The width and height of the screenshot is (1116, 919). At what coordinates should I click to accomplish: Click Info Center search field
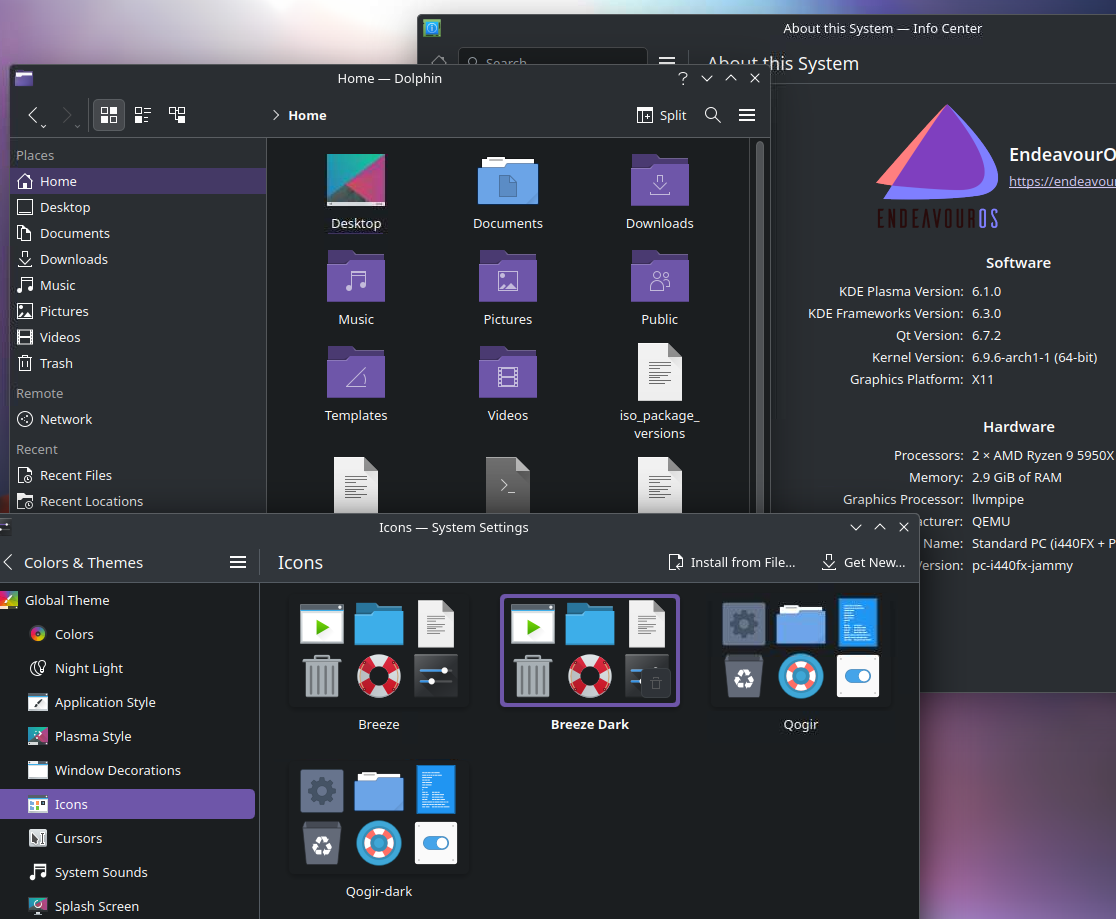pyautogui.click(x=553, y=57)
